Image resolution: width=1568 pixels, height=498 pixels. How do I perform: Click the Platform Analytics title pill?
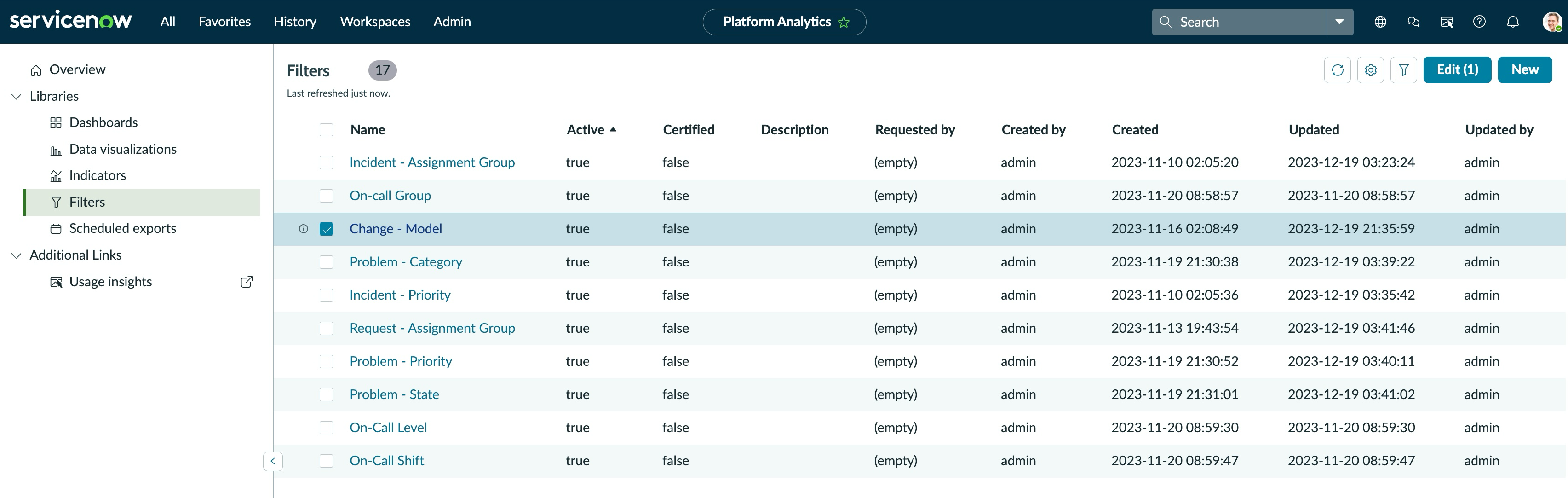784,22
